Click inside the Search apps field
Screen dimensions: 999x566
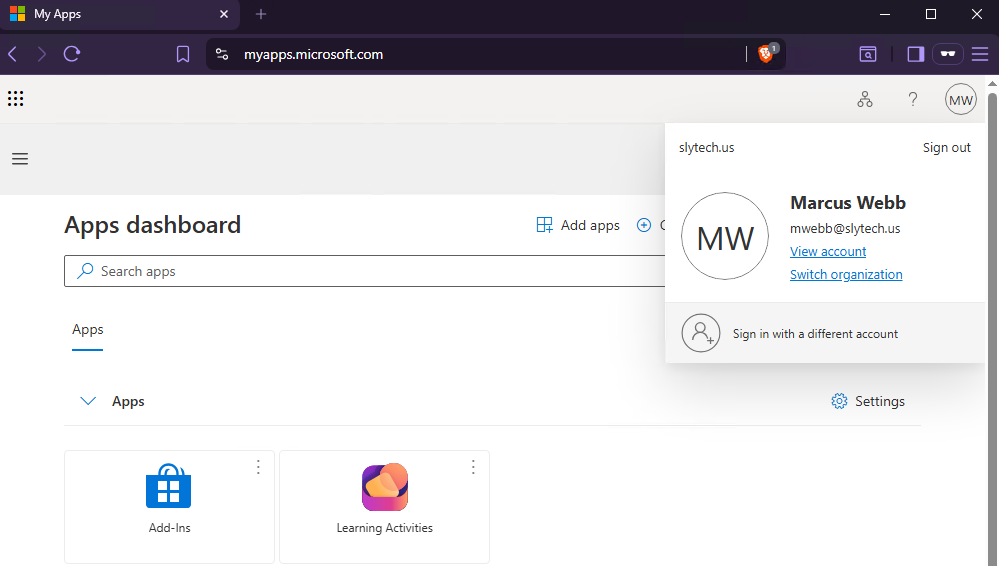(364, 271)
